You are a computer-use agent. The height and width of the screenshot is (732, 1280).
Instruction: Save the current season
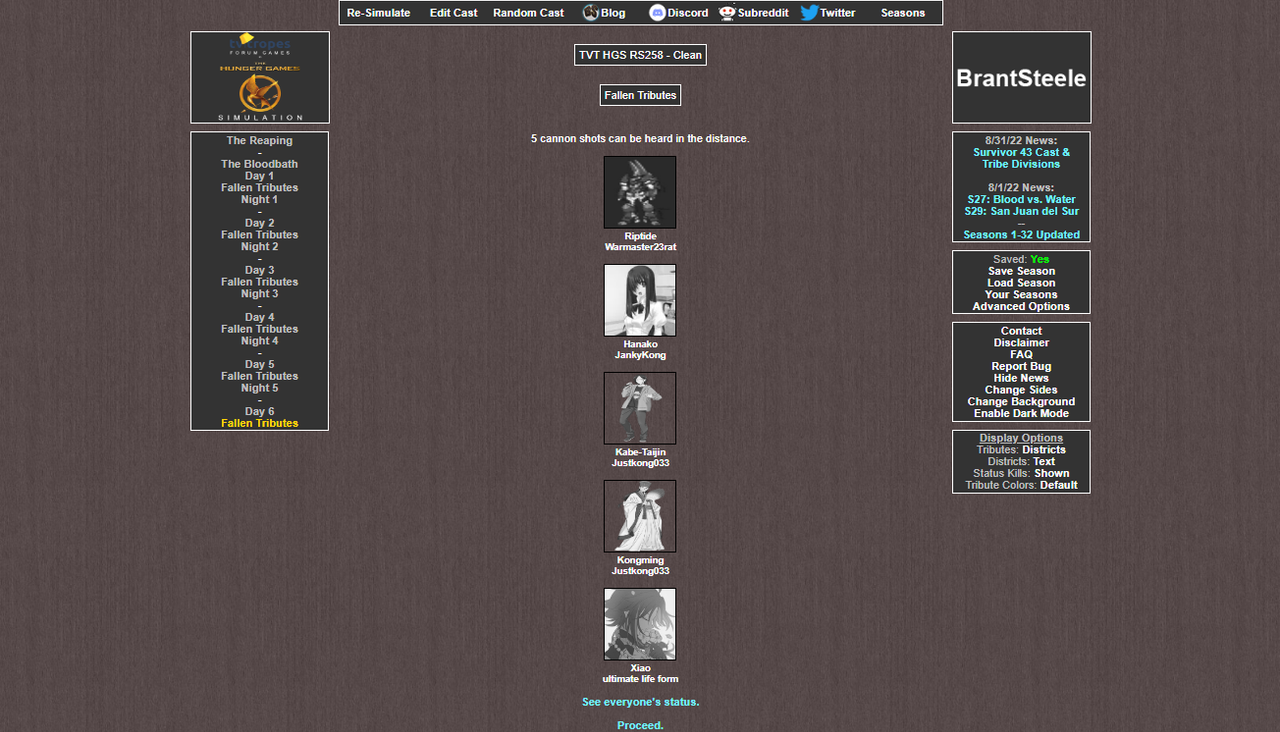(1020, 270)
